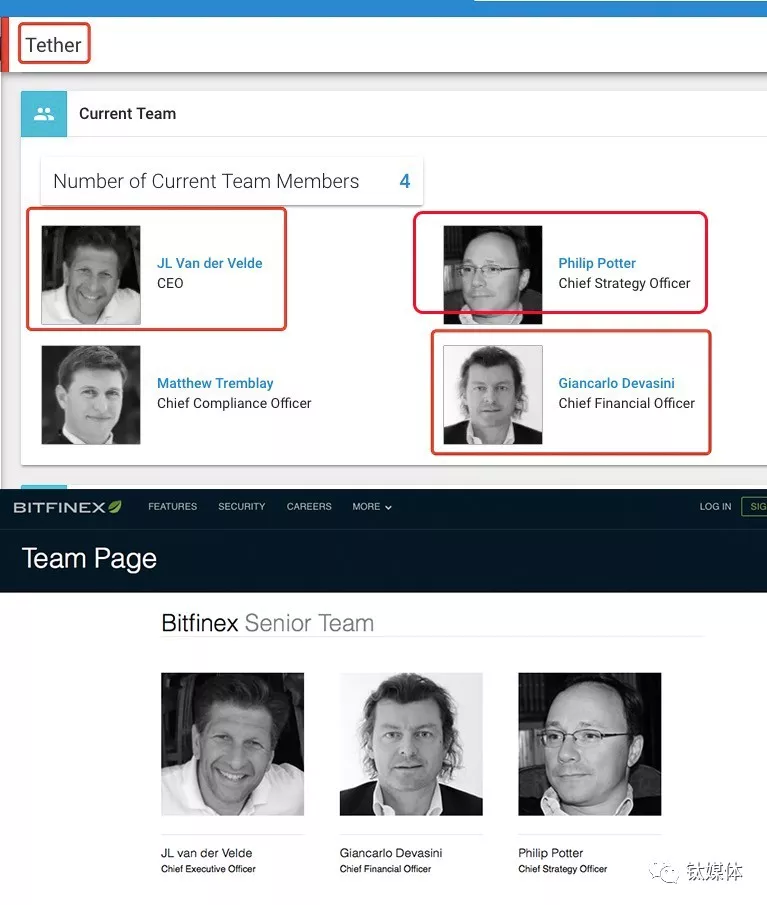The height and width of the screenshot is (905, 767).
Task: Click the LOG IN link
Action: [x=715, y=507]
